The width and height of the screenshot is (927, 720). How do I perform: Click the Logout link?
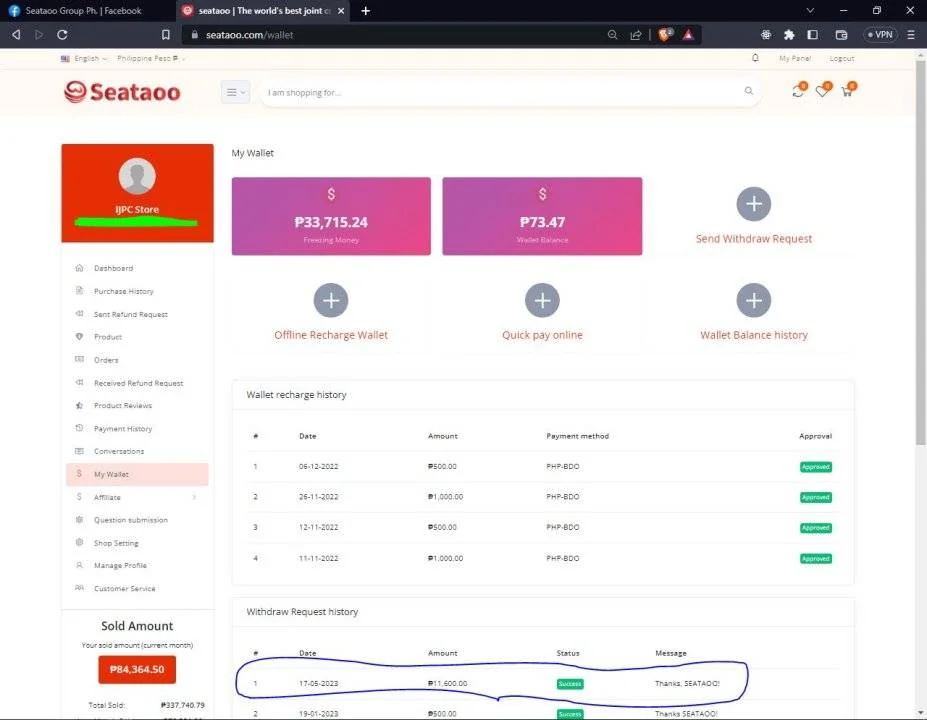tap(841, 59)
